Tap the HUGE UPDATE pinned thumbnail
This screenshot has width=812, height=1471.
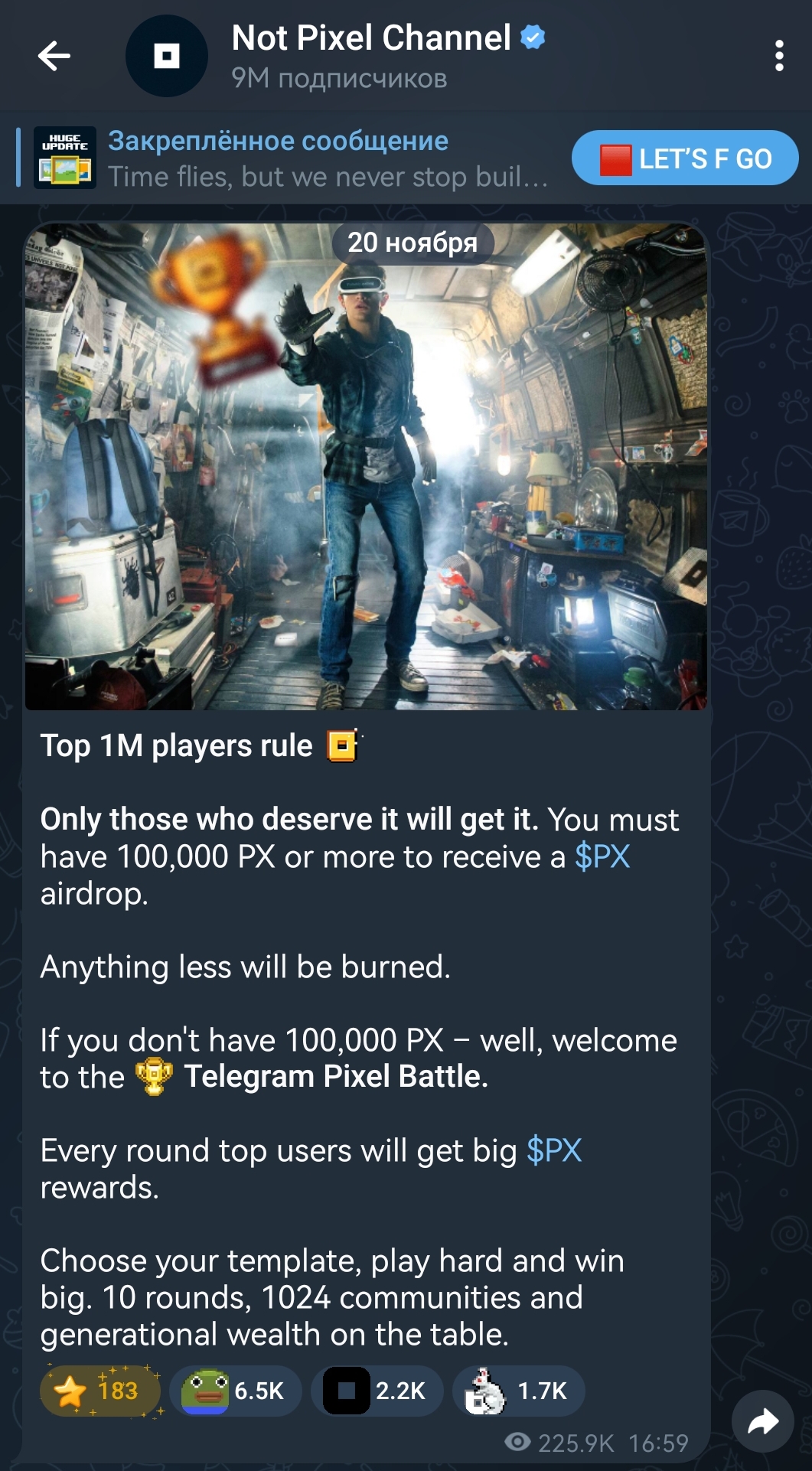coord(65,158)
